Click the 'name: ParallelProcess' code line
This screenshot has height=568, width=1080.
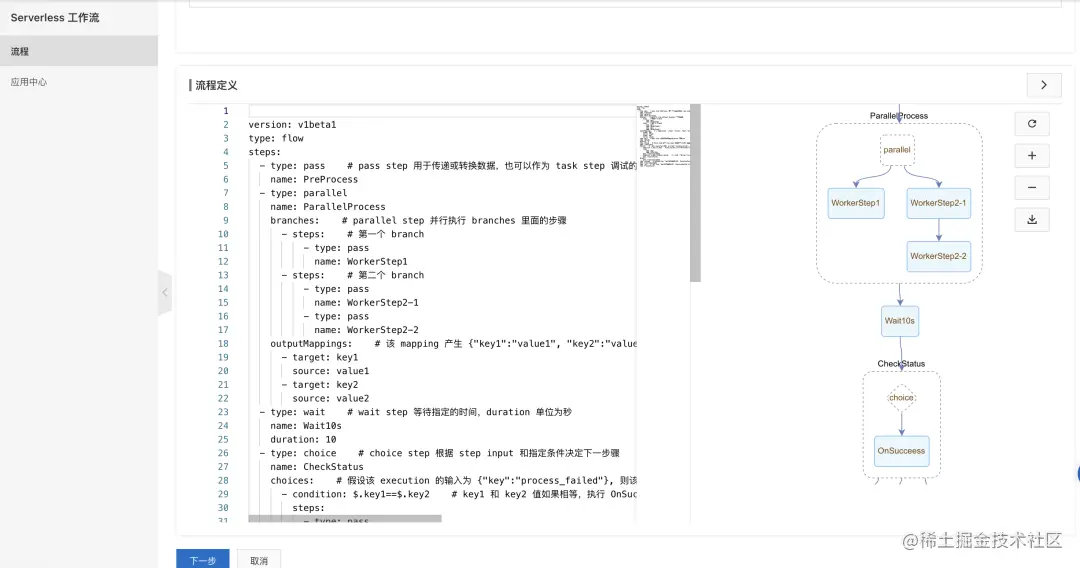pyautogui.click(x=328, y=207)
